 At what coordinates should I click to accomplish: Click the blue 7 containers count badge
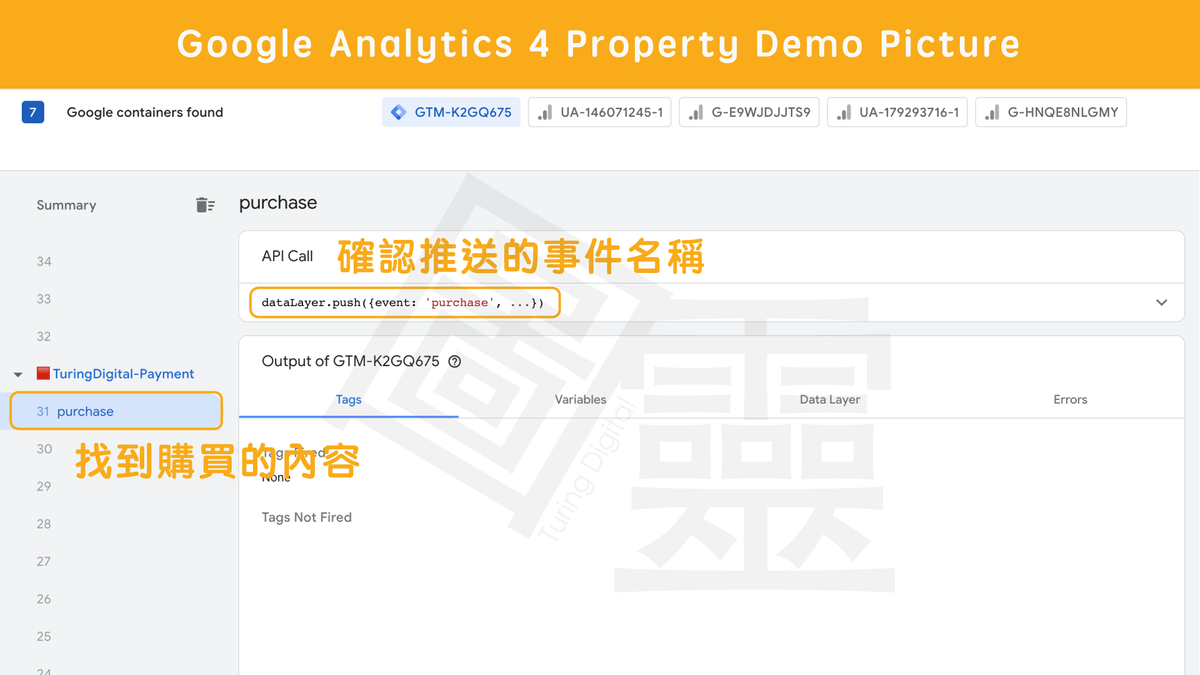(x=33, y=112)
